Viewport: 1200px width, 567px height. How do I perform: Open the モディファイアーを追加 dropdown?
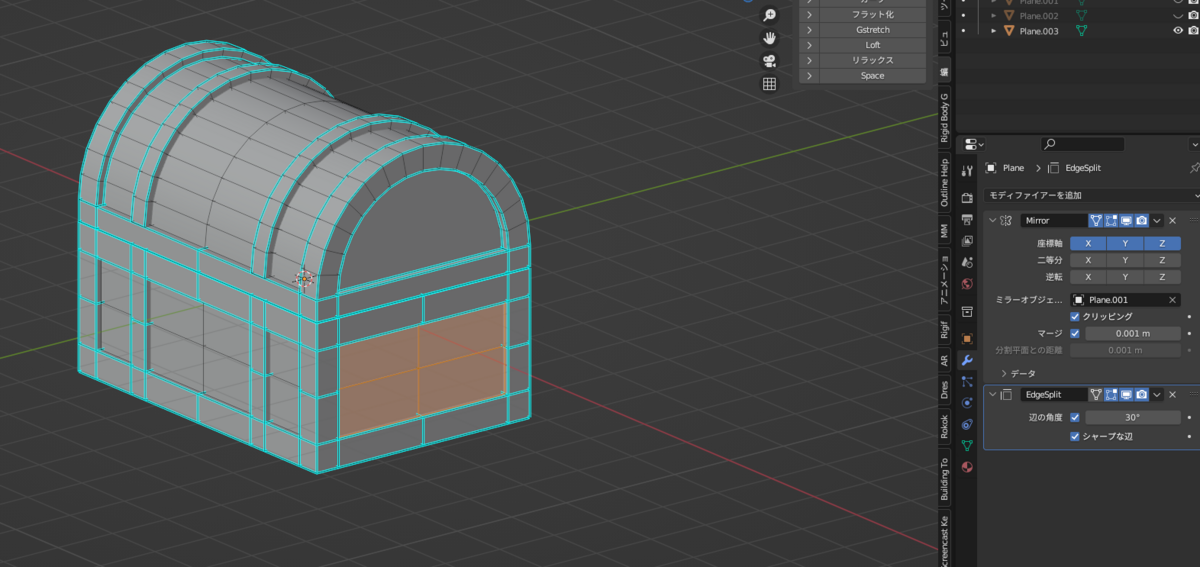tap(1091, 195)
